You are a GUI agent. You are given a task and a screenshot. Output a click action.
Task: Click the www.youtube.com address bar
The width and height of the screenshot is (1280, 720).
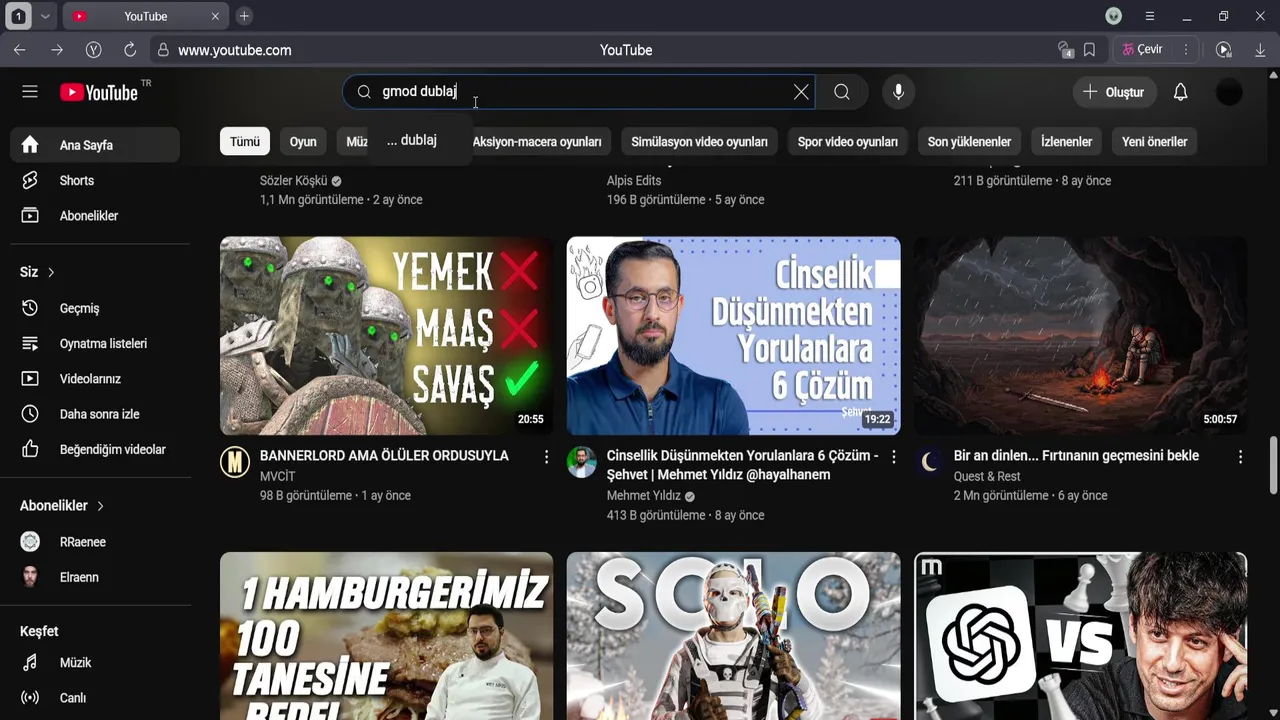[x=235, y=50]
